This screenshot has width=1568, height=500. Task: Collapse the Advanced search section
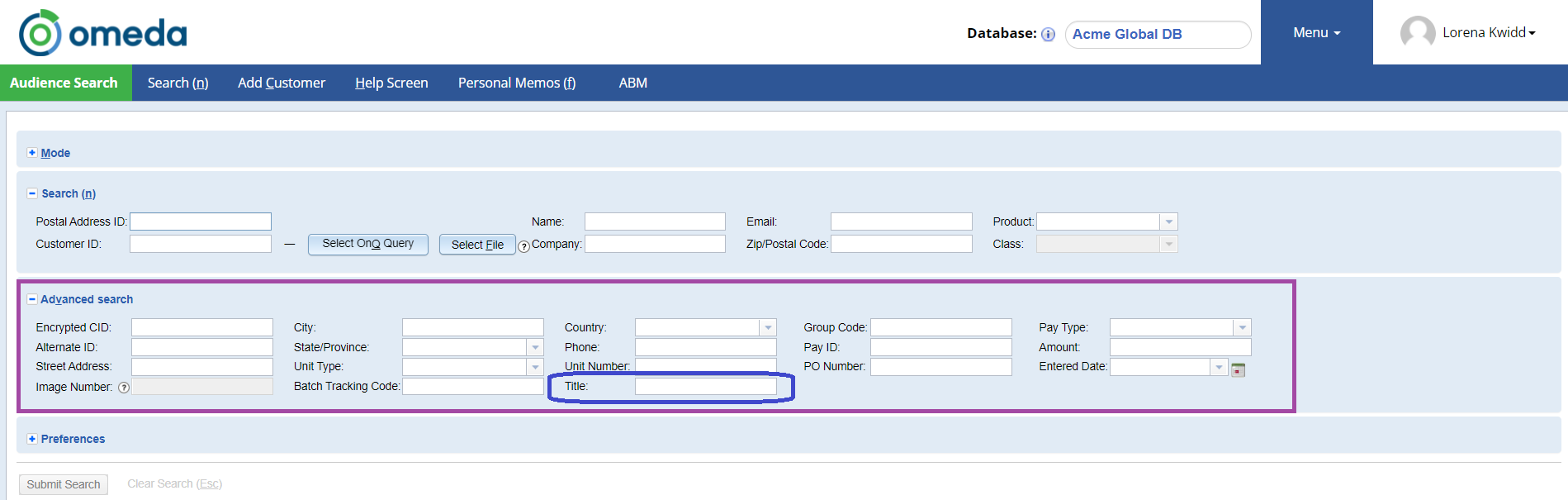(32, 299)
